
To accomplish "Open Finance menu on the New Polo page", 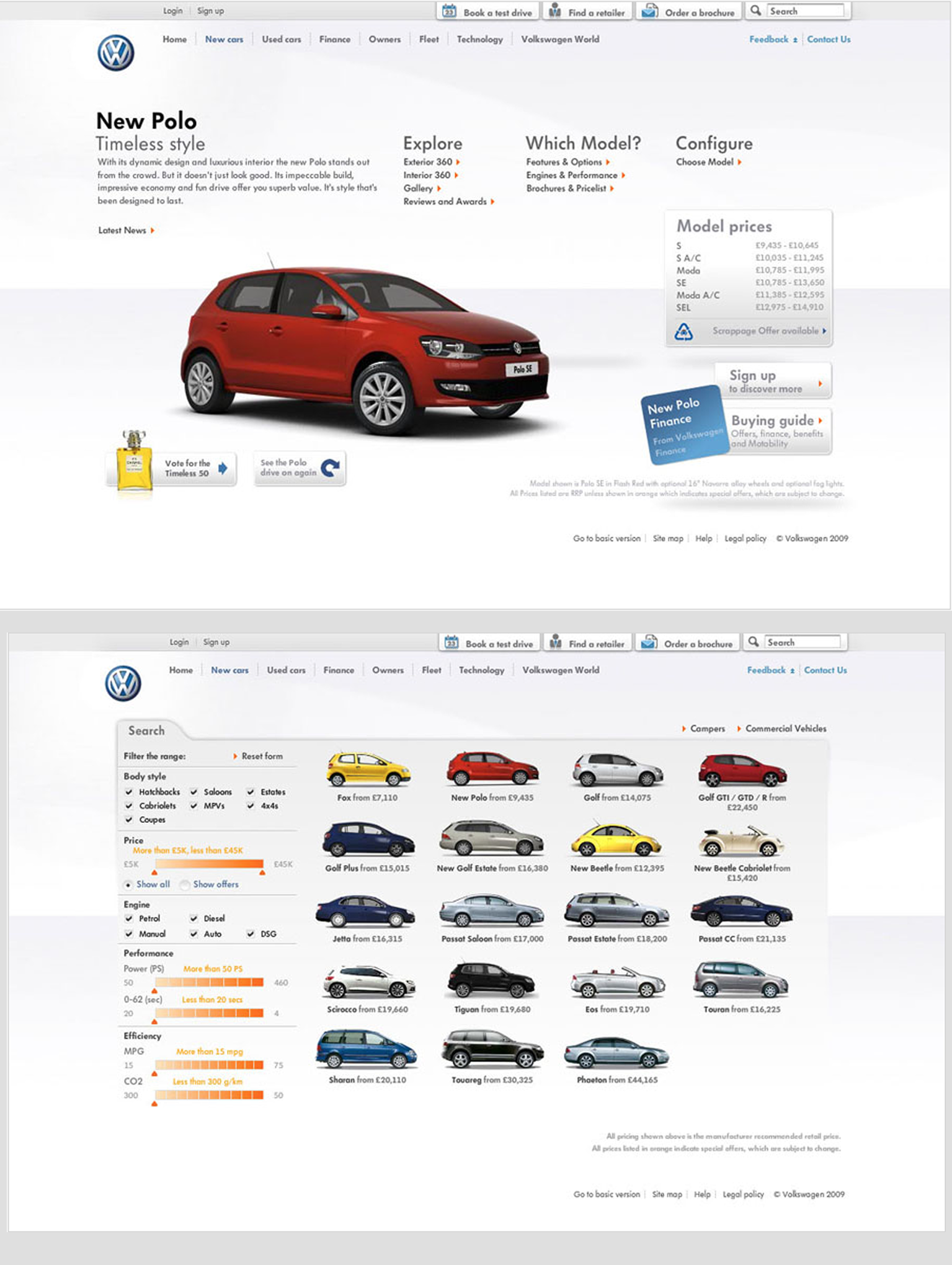I will 335,39.
